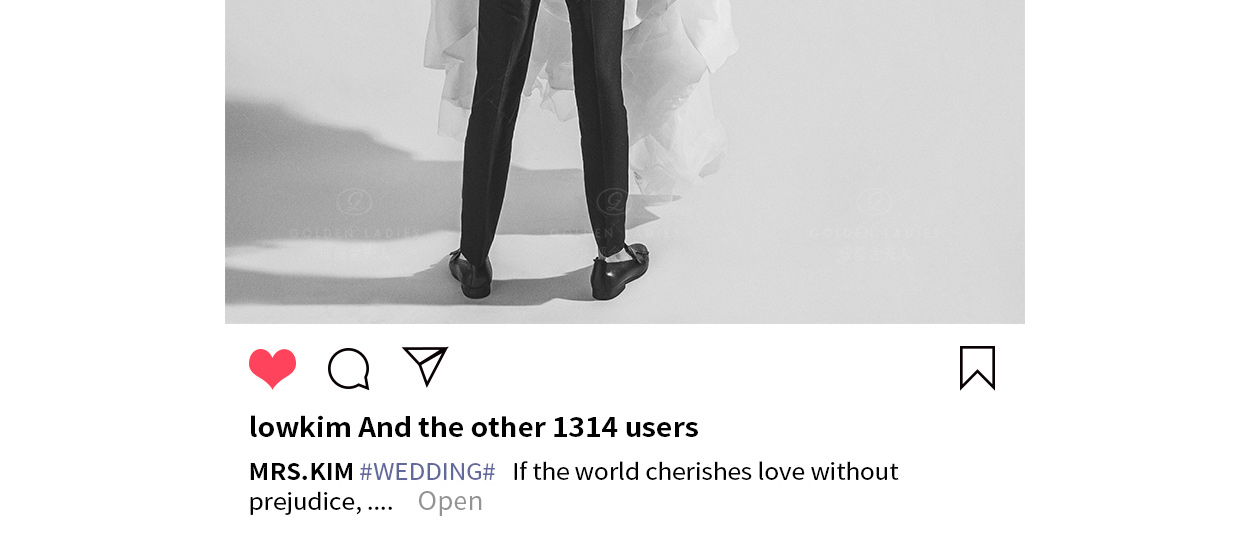This screenshot has height=542, width=1250.
Task: Save the post with the bookmark icon
Action: coord(977,368)
